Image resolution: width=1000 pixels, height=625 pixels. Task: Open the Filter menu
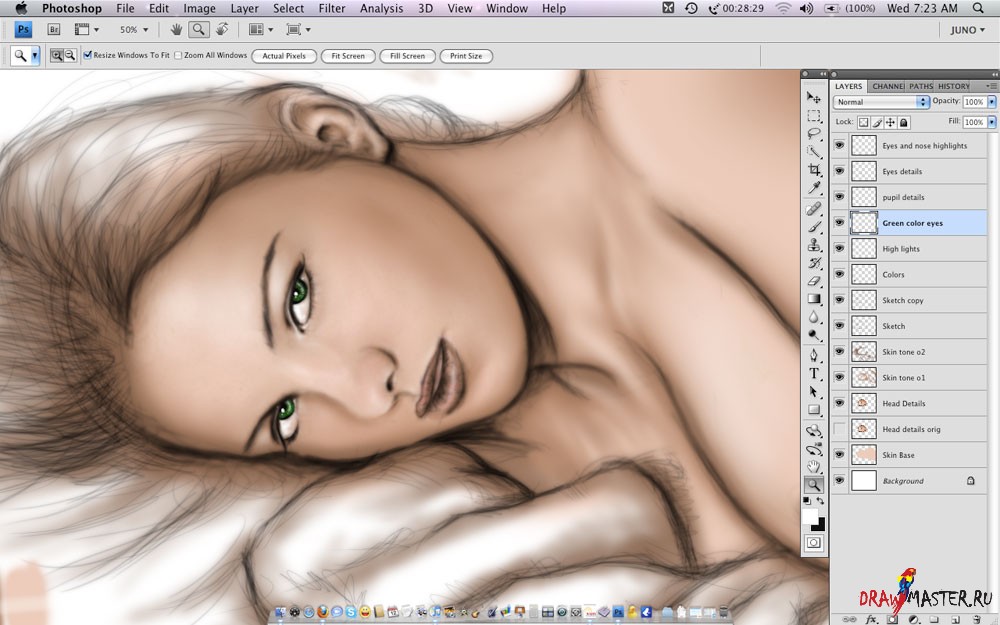tap(332, 8)
